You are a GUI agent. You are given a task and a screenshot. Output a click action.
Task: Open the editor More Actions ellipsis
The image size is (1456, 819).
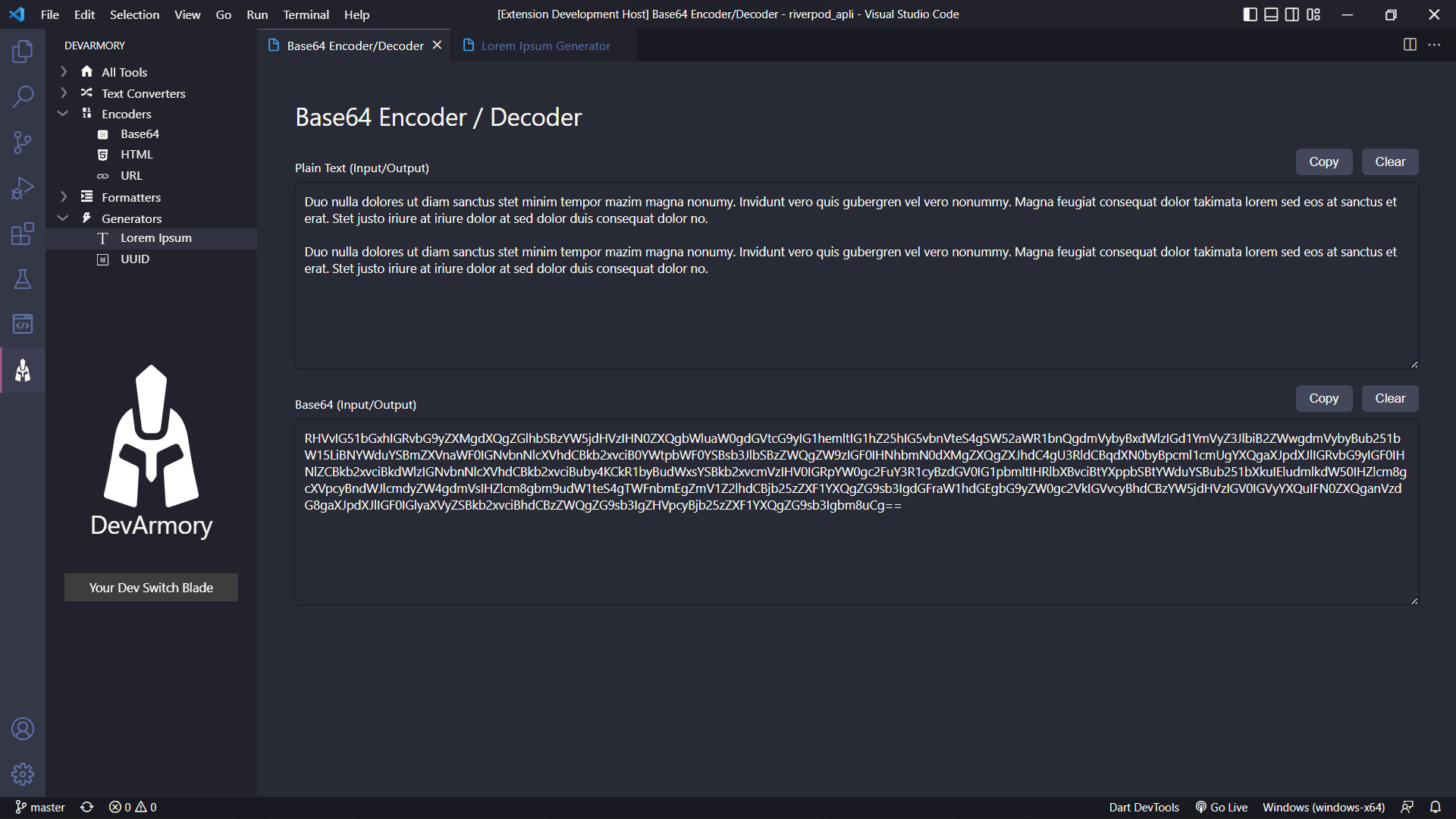coord(1434,45)
